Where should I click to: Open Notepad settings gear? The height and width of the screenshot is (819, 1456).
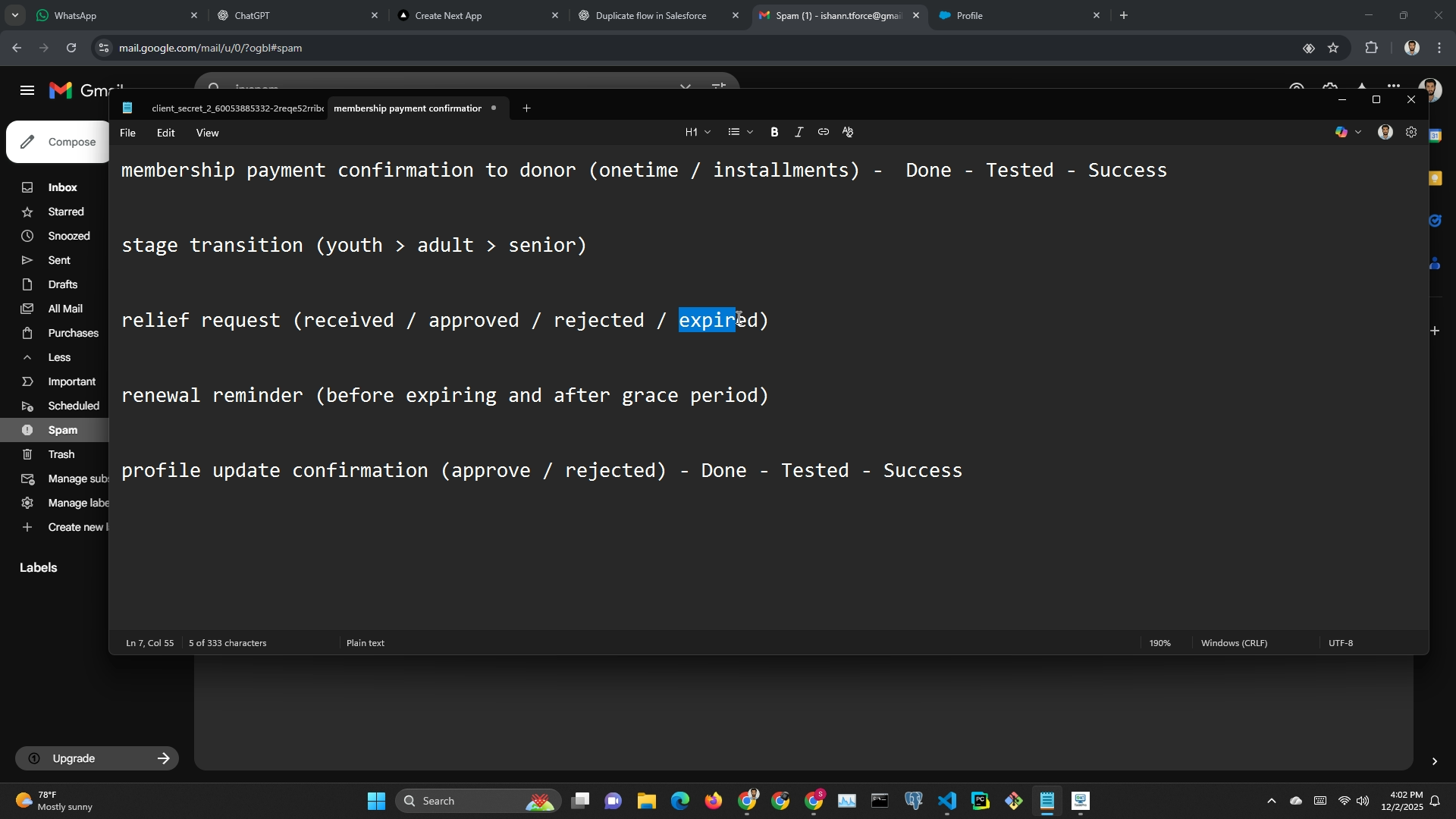click(x=1410, y=133)
